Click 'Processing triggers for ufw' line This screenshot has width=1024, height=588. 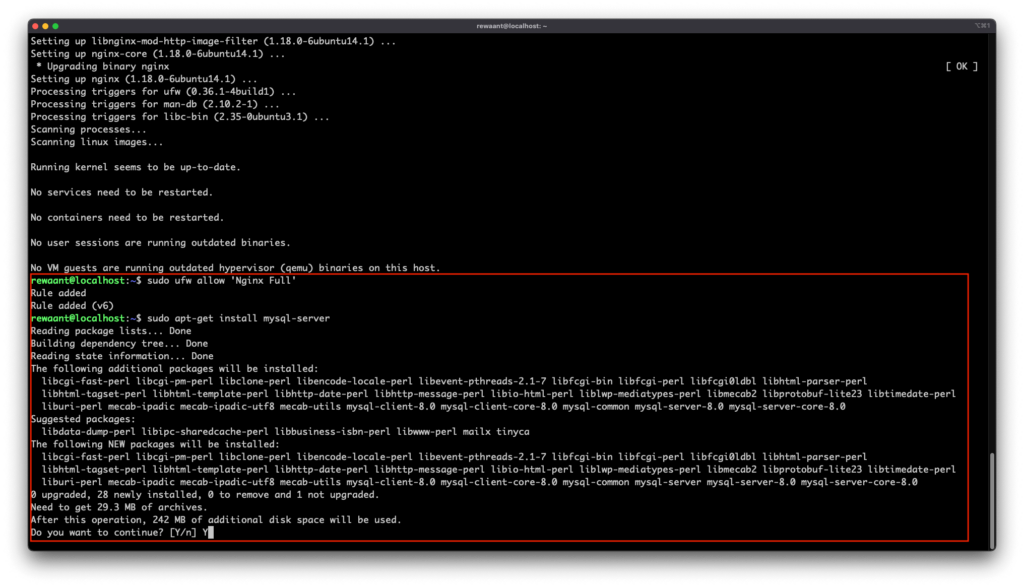(163, 91)
